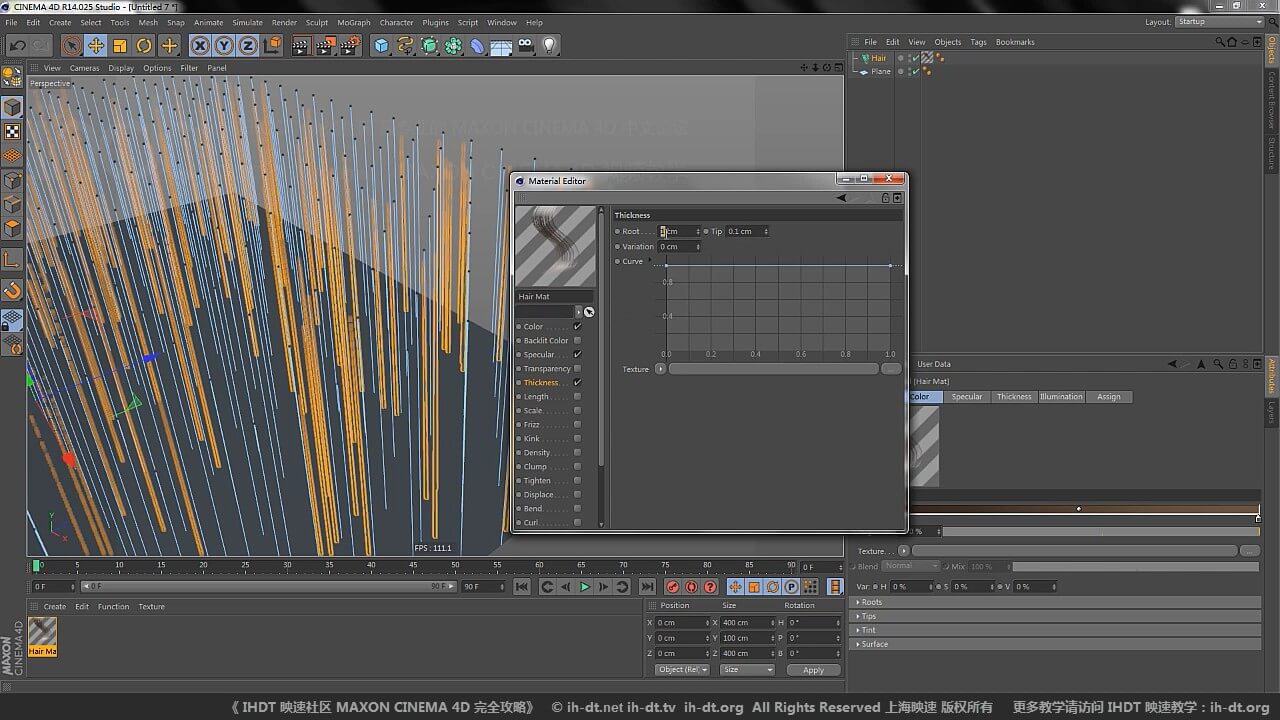Click the Light object icon

click(549, 46)
